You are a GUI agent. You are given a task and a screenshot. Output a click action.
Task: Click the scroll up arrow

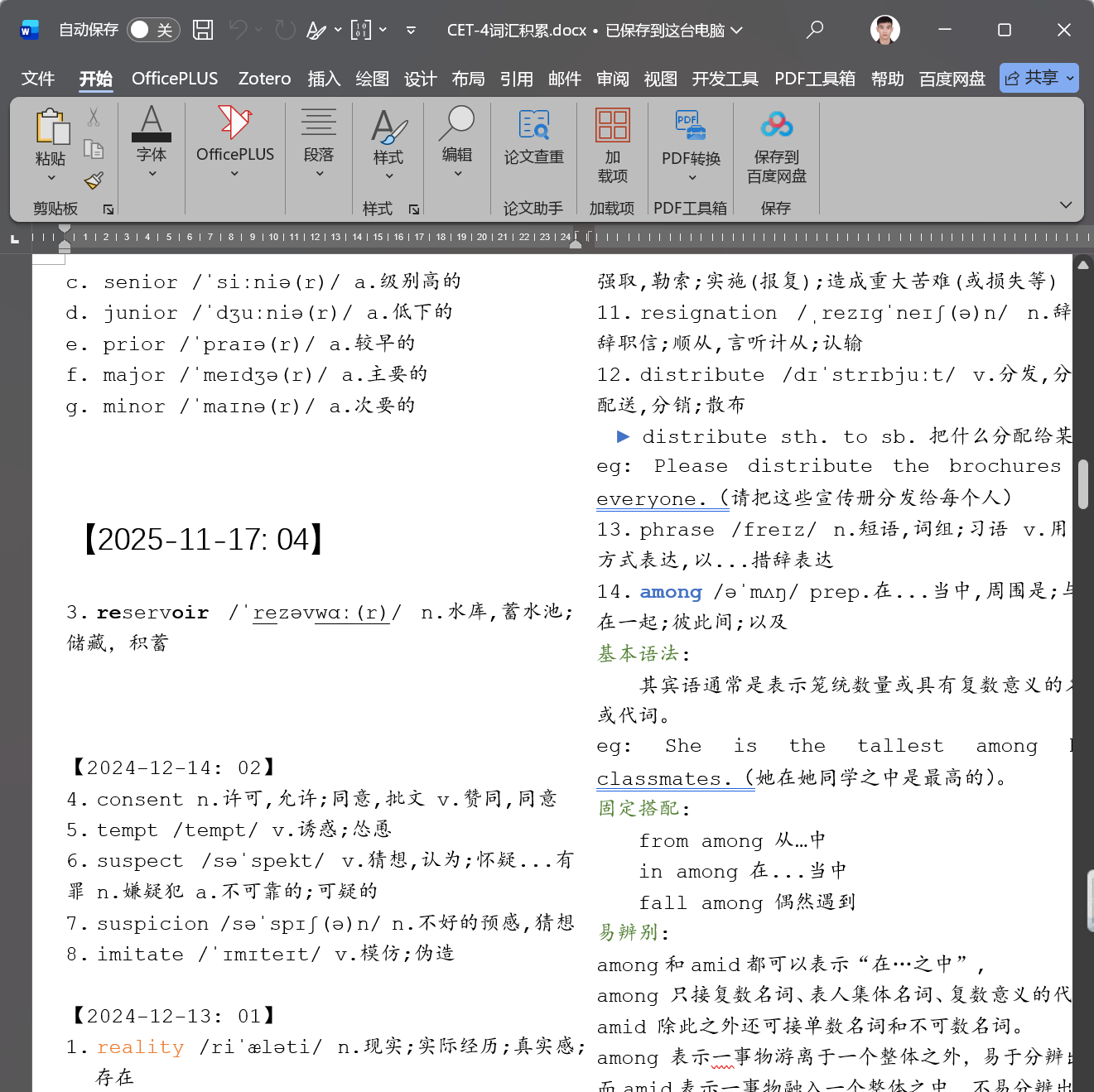1083,266
